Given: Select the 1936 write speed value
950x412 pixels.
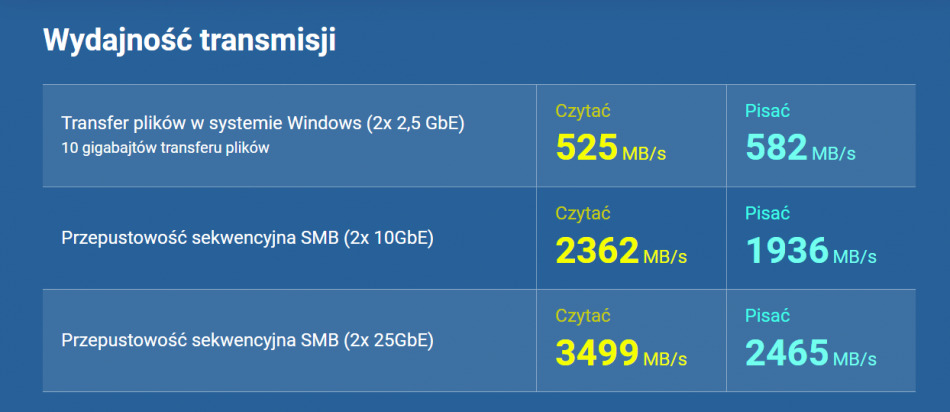Looking at the screenshot, I should [x=787, y=251].
